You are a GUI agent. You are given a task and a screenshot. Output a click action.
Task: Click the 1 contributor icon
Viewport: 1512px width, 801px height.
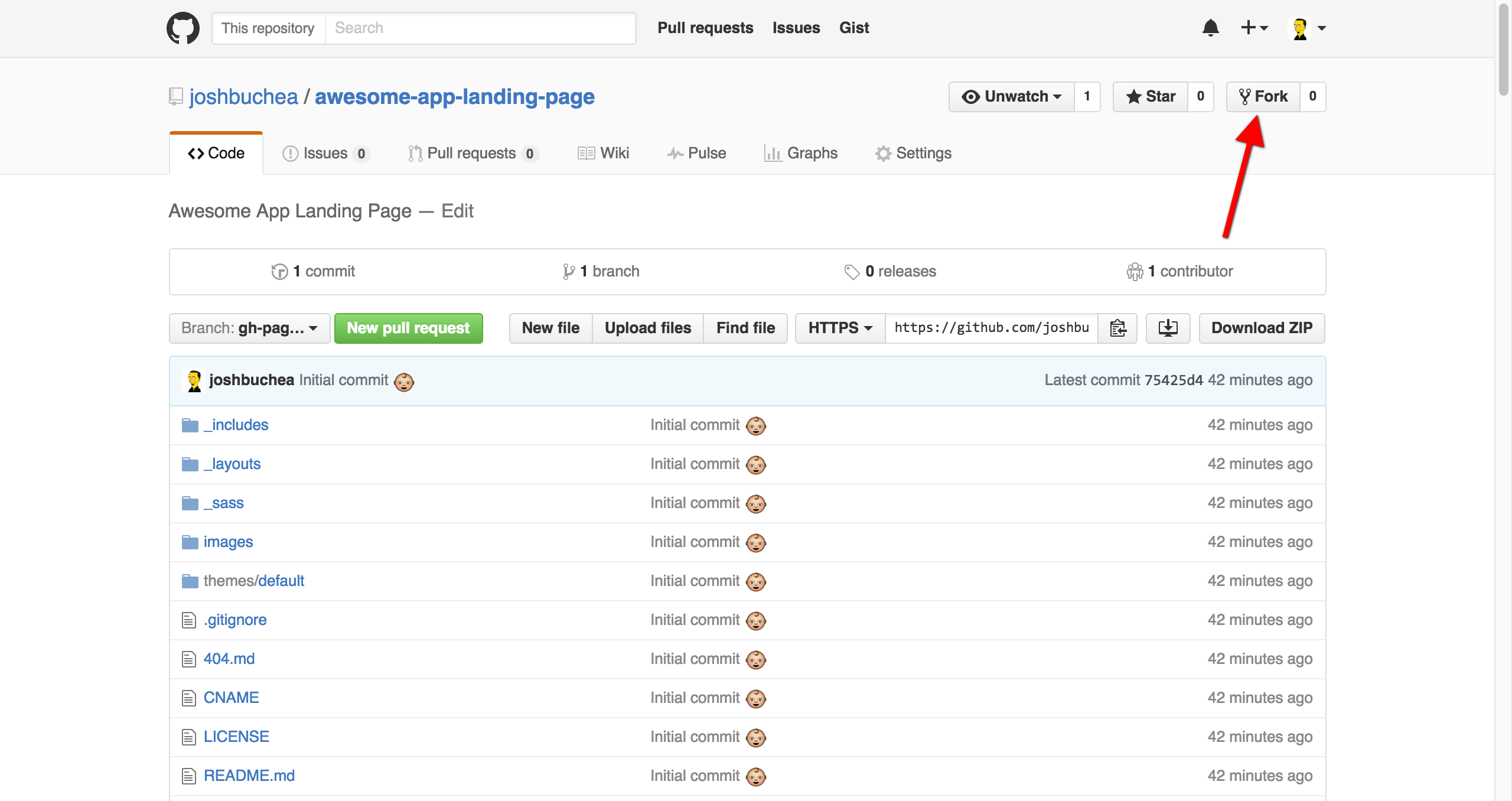(1135, 271)
